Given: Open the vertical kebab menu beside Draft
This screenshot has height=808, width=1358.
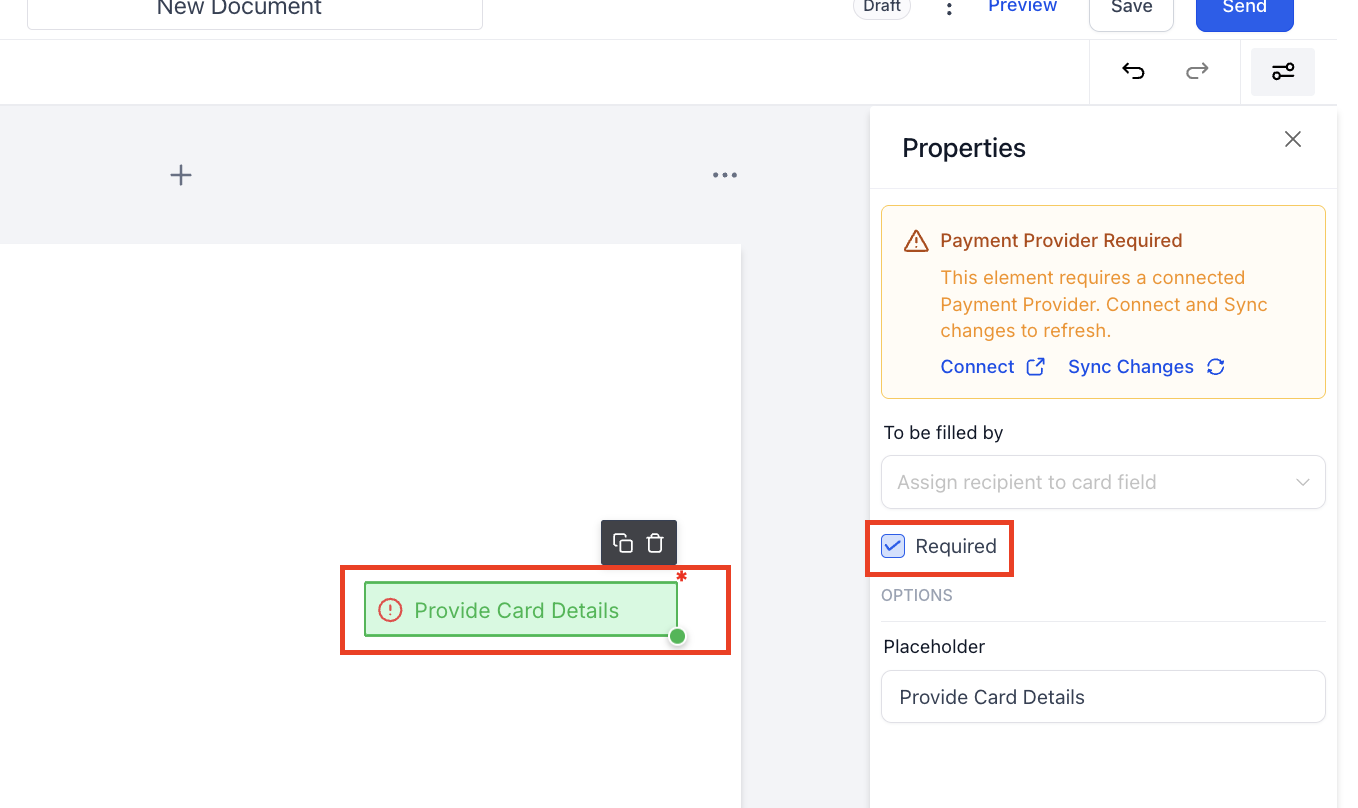Looking at the screenshot, I should coord(949,9).
